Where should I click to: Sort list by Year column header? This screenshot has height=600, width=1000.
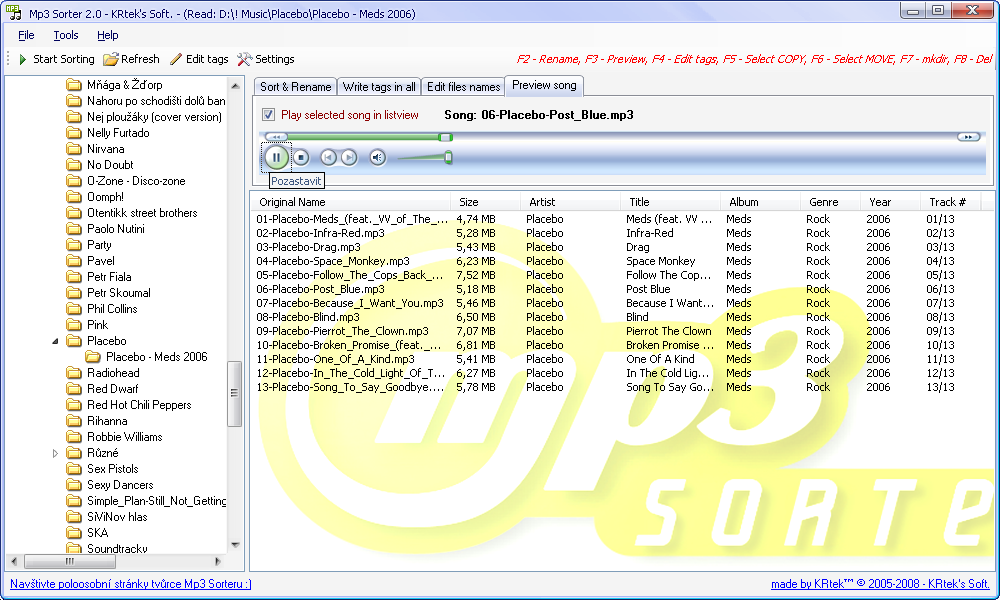890,202
